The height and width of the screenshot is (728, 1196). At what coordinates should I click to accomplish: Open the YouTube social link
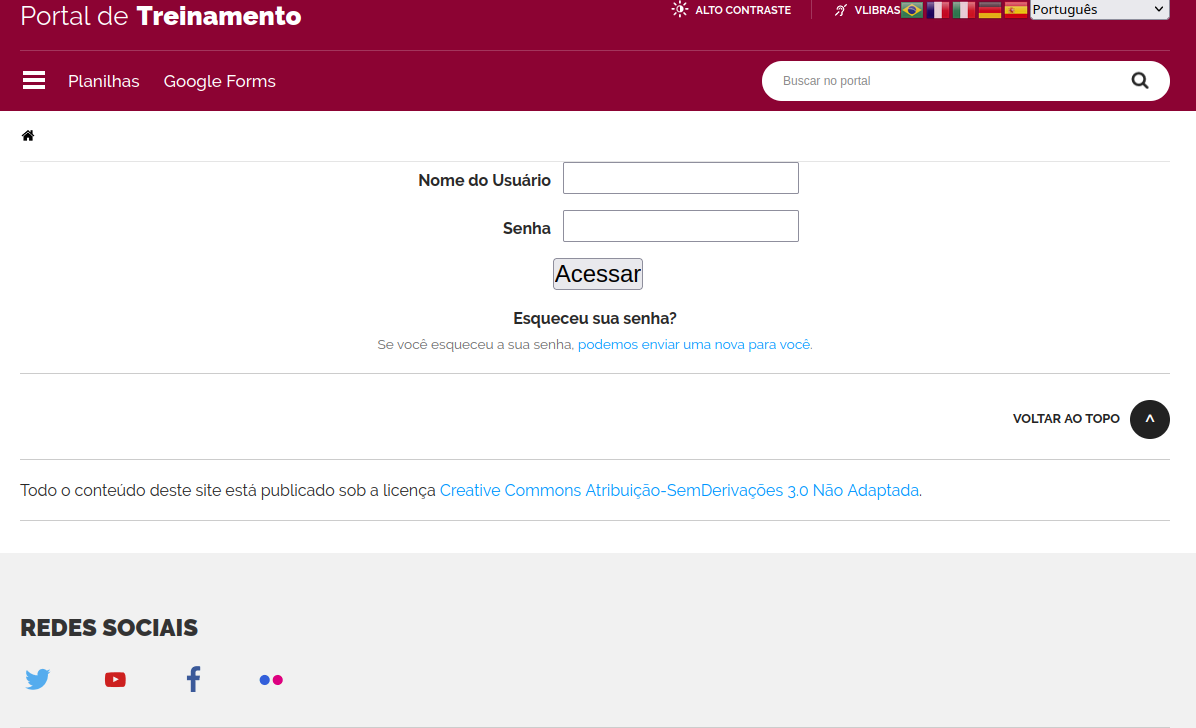[115, 680]
